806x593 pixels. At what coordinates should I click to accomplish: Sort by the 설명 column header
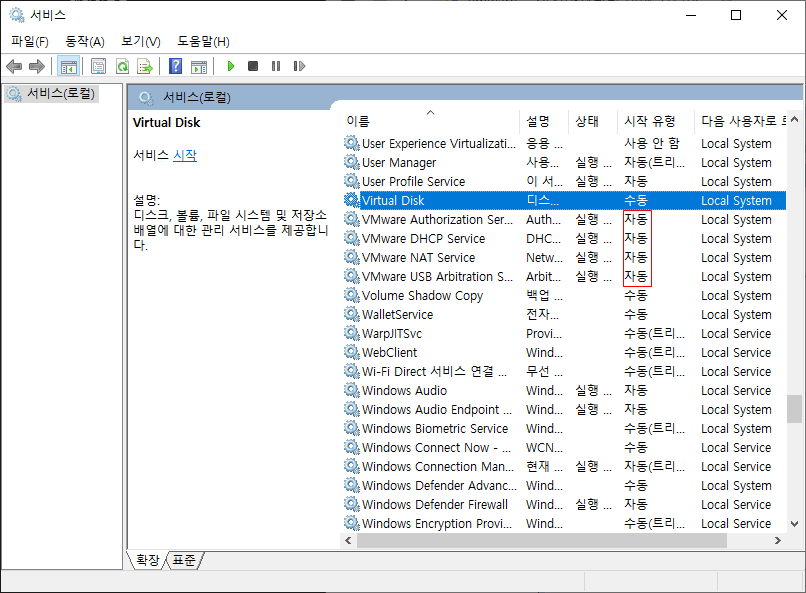pos(544,121)
